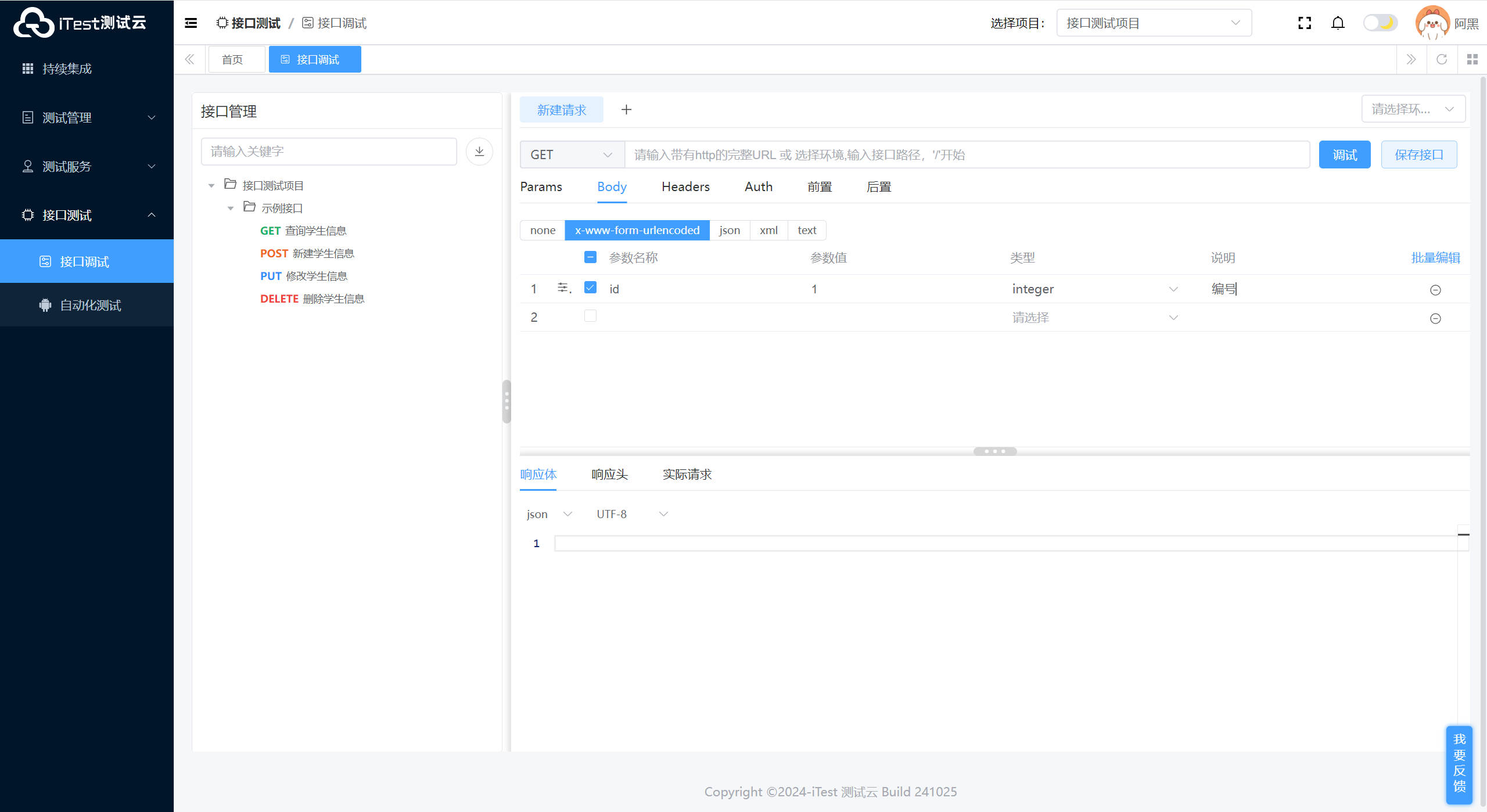Viewport: 1487px width, 812px height.
Task: Click the import download icon beside search
Action: coord(479,152)
